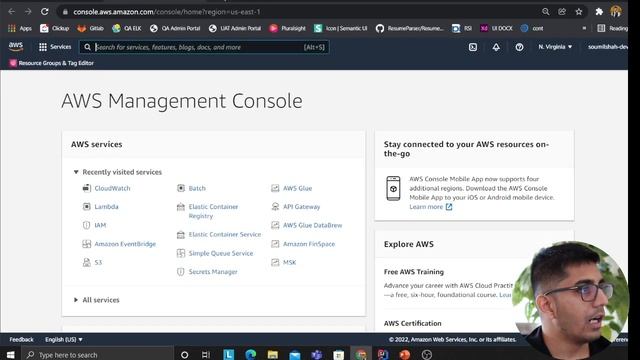Click the browser back arrow
Screen dimensions: 640x360
tap(11, 12)
